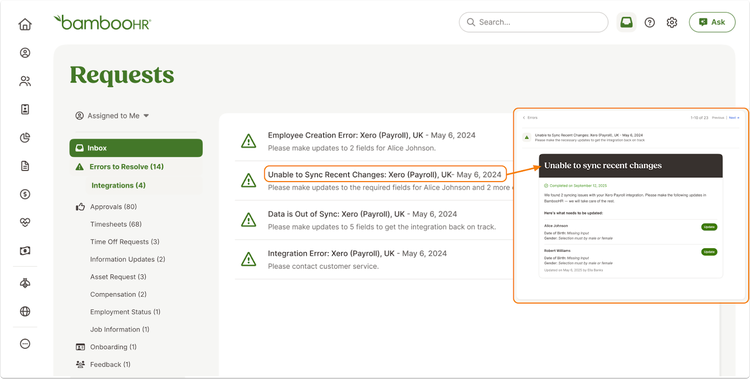Open Payroll dollar-circle icon
The height and width of the screenshot is (379, 750).
pos(25,194)
